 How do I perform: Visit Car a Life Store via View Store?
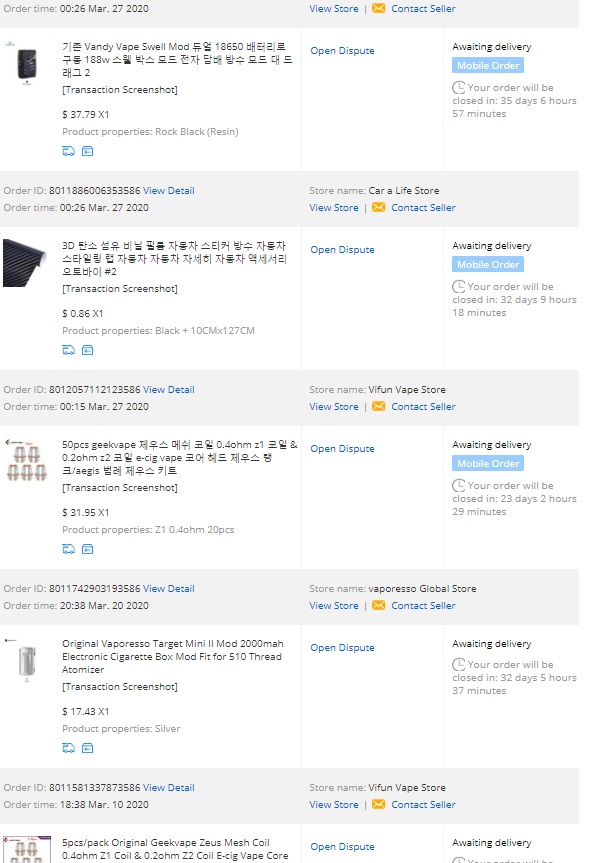click(x=333, y=208)
